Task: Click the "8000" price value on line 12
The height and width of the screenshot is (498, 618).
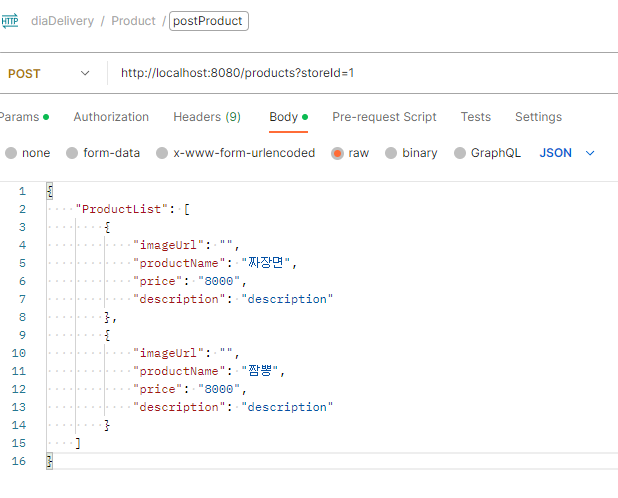Action: 219,389
